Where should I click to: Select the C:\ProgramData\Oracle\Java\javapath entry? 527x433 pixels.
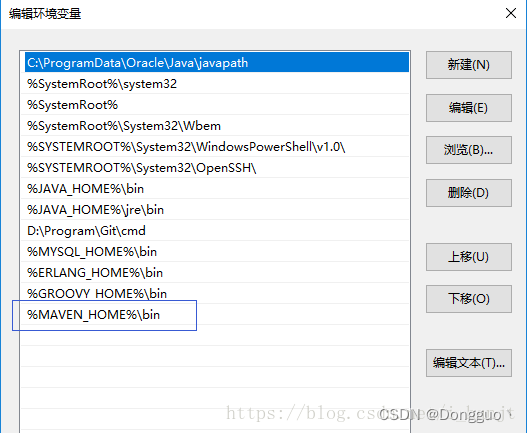217,63
